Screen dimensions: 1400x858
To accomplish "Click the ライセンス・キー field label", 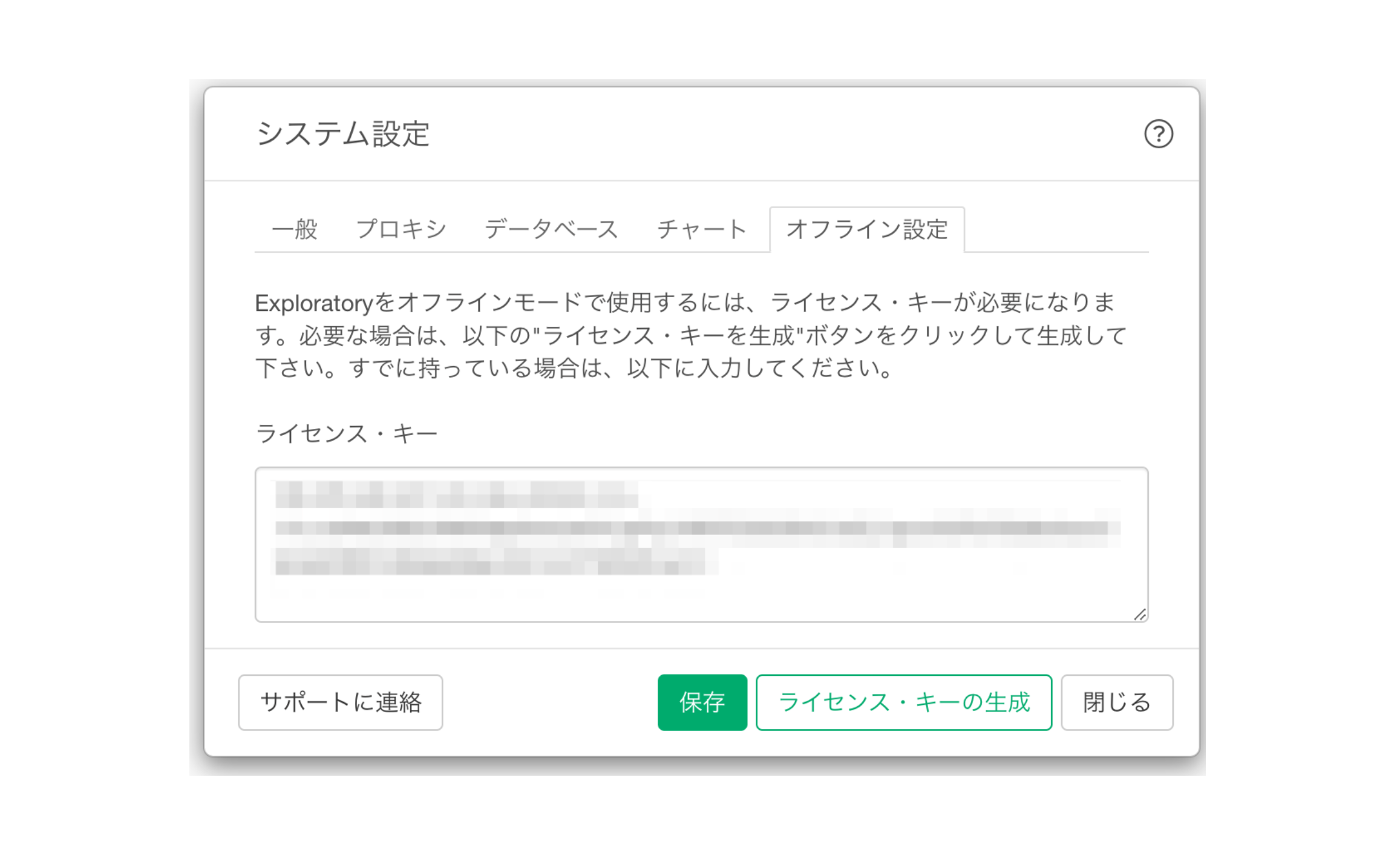I will (x=346, y=433).
